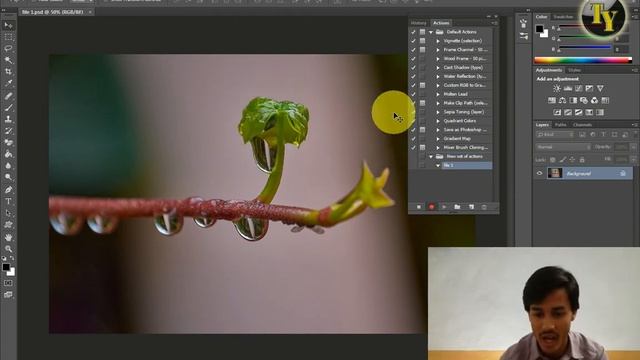Collapse the New set of actions folder
640x360 pixels.
point(431,156)
